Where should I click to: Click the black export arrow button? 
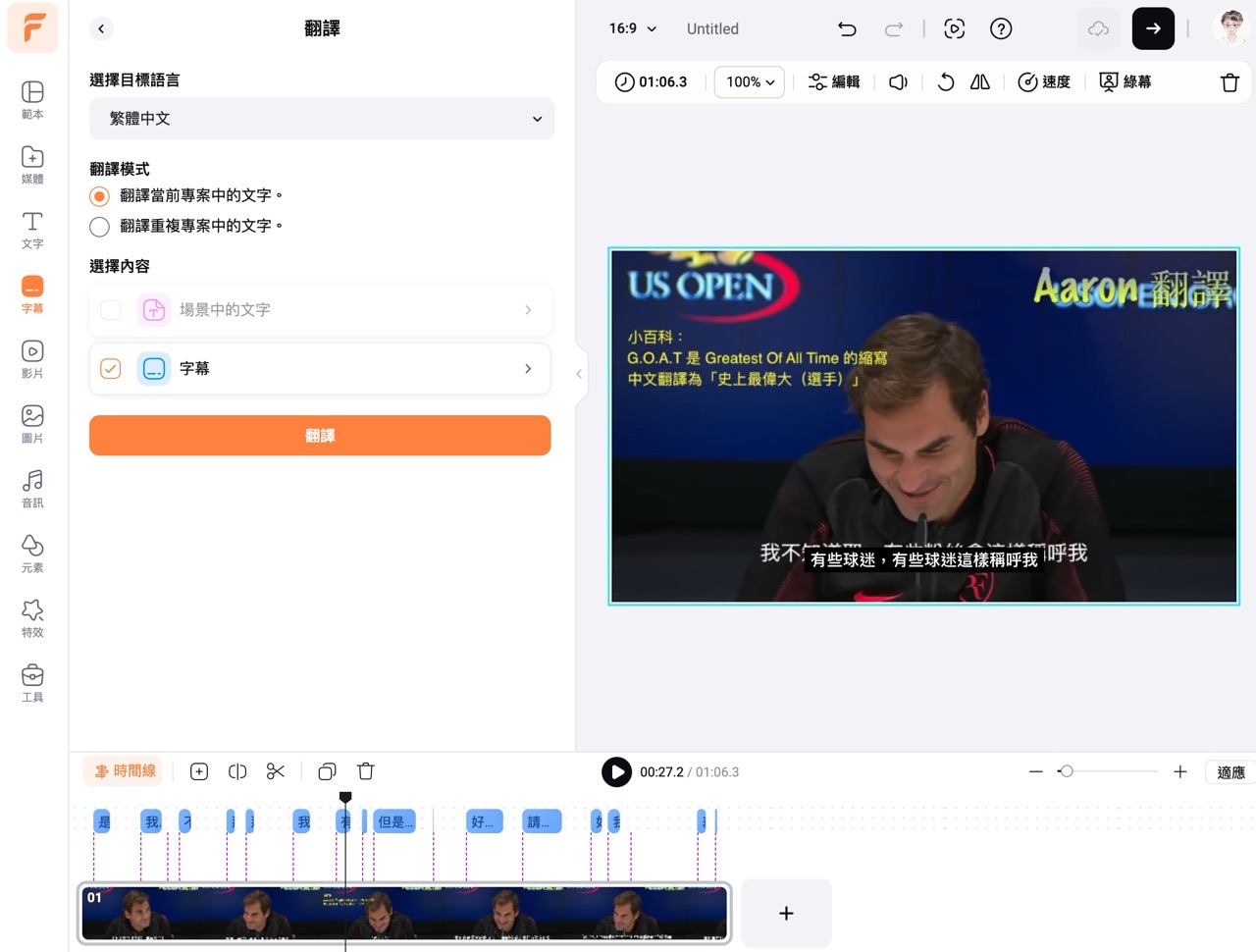1153,28
